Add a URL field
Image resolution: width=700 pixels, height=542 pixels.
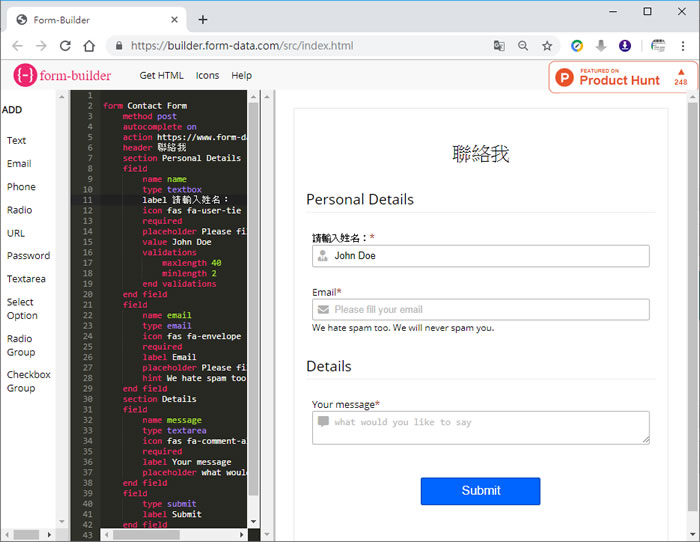(16, 233)
